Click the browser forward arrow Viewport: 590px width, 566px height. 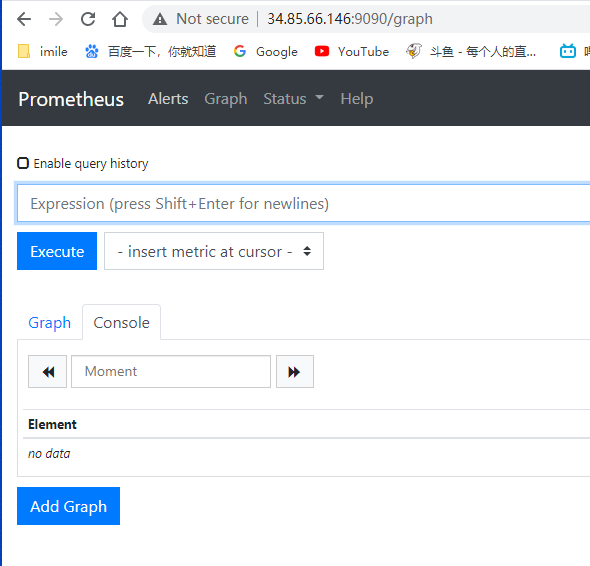tap(56, 19)
